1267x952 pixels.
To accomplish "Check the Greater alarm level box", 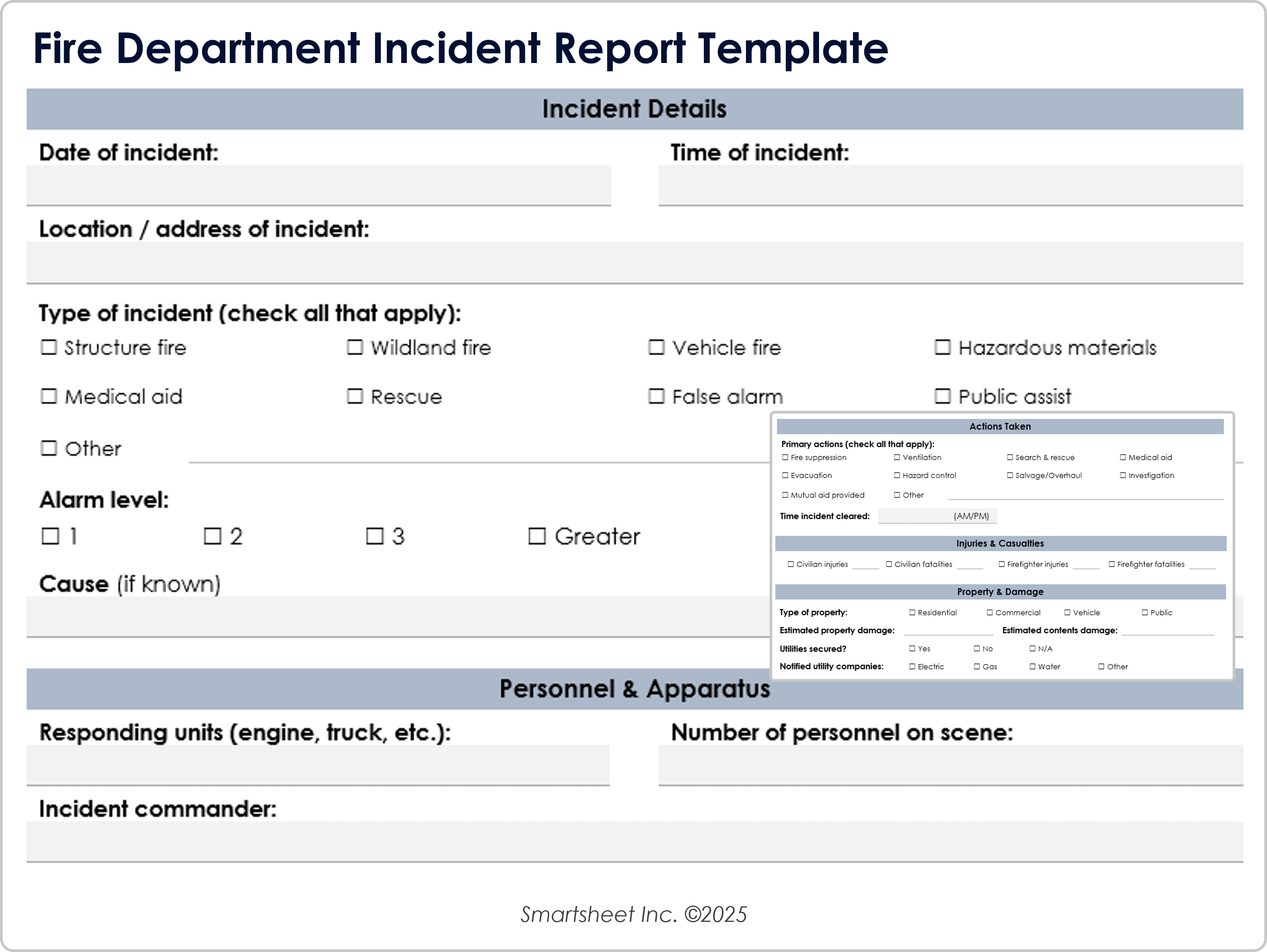I will click(537, 536).
